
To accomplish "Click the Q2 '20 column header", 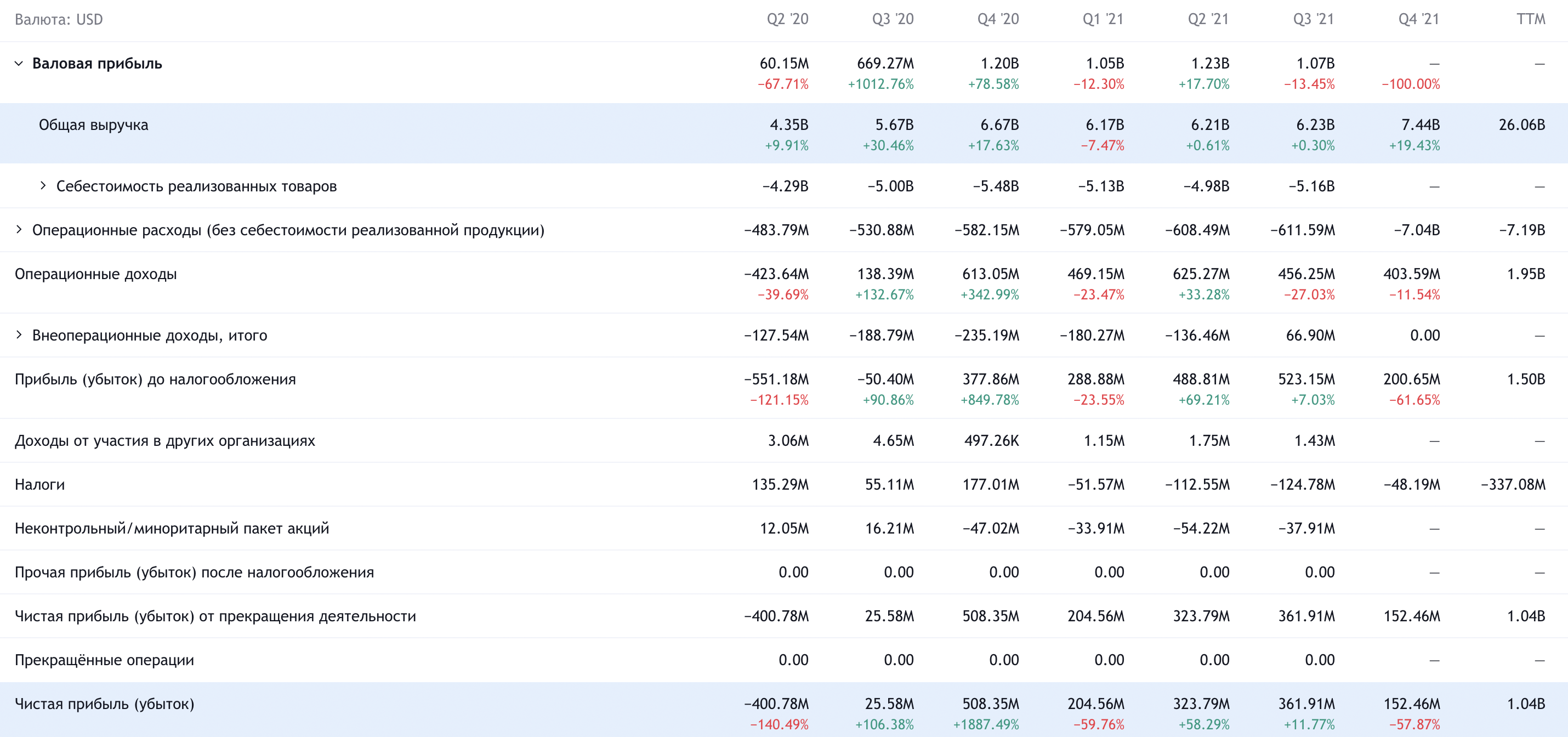I will click(x=788, y=20).
